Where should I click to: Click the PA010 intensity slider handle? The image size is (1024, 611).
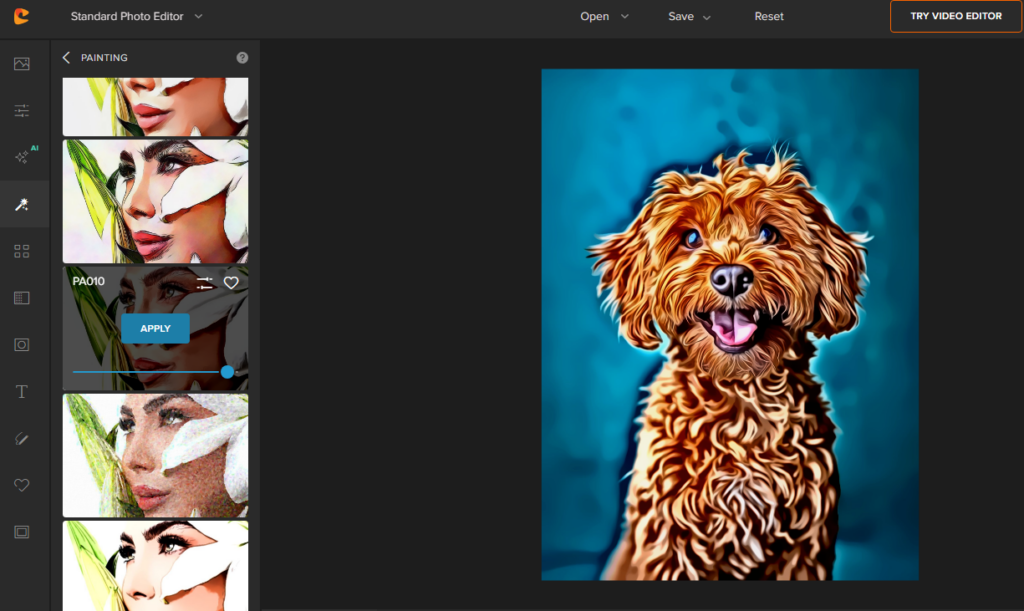tap(227, 372)
